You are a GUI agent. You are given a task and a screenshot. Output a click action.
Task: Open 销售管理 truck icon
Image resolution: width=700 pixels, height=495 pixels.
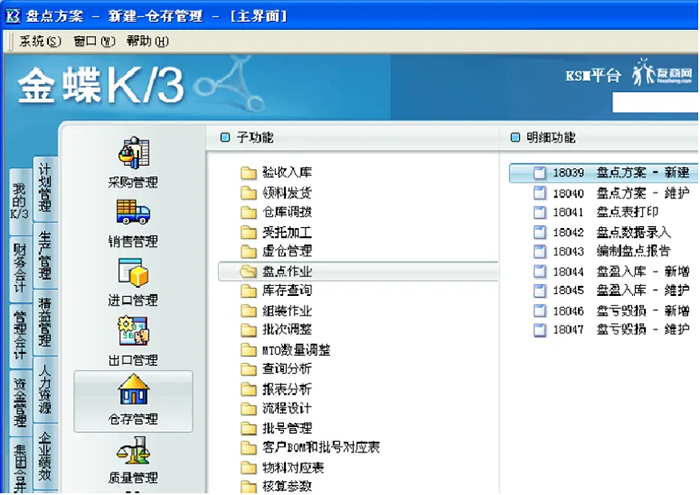pos(133,212)
